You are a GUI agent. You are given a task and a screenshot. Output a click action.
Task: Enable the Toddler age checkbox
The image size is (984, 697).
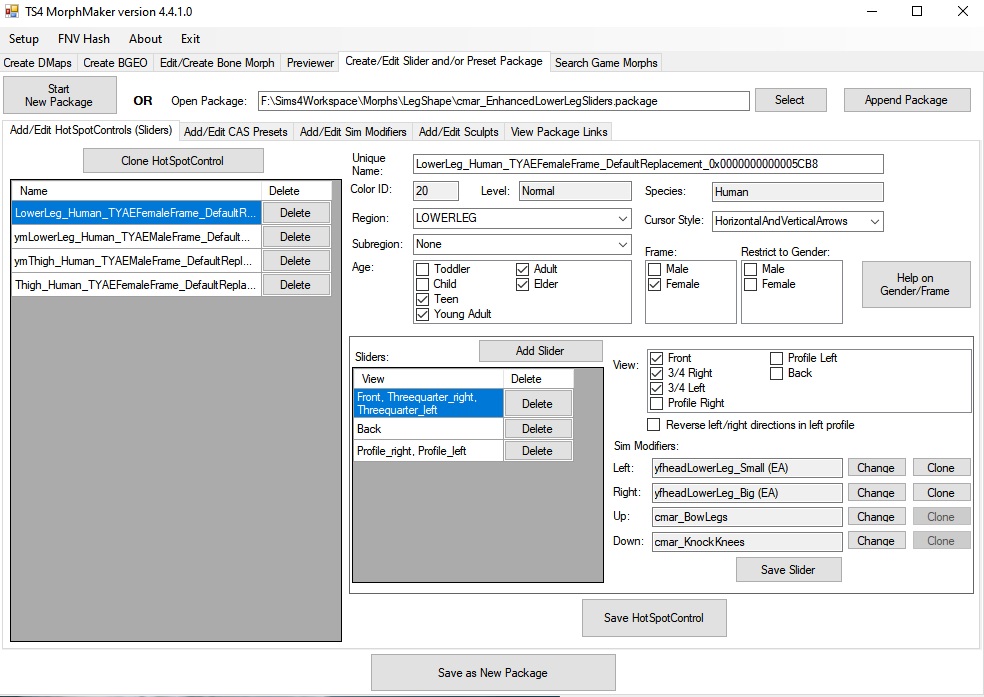pos(423,268)
